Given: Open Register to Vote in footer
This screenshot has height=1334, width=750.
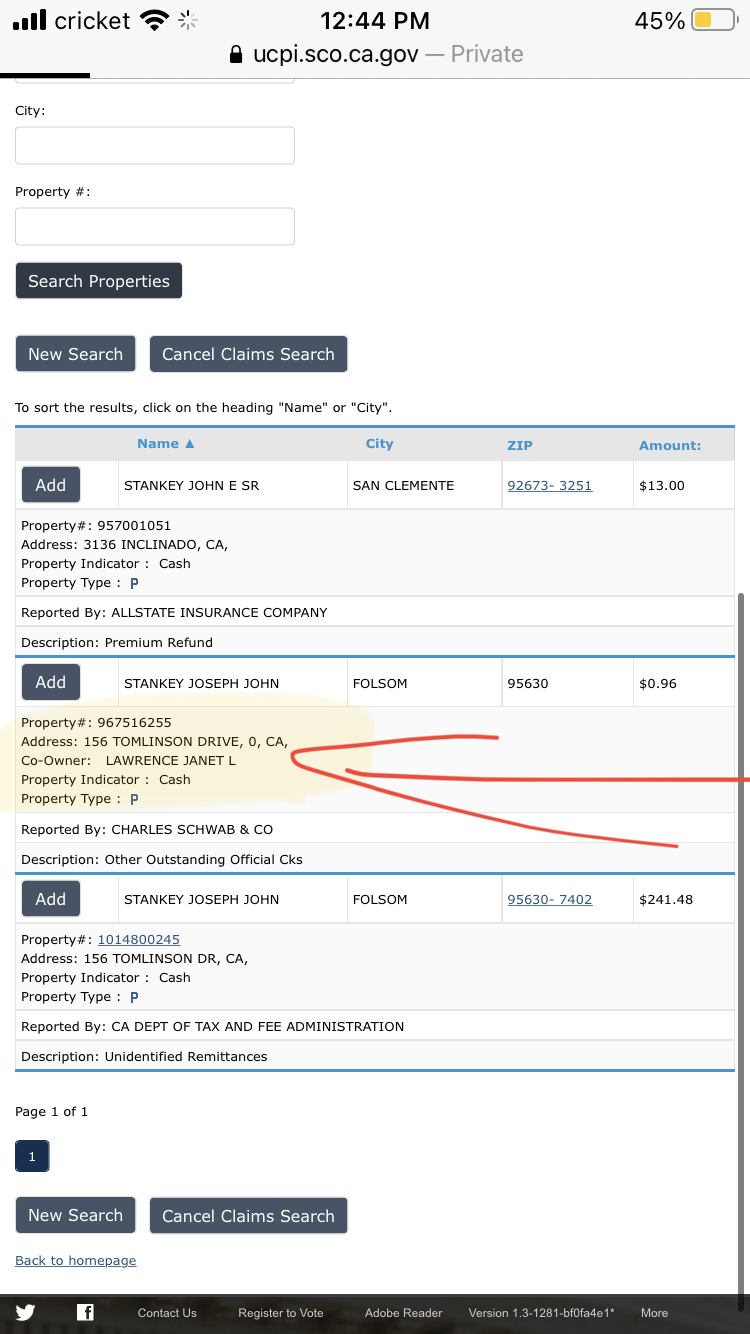Looking at the screenshot, I should click(281, 1313).
